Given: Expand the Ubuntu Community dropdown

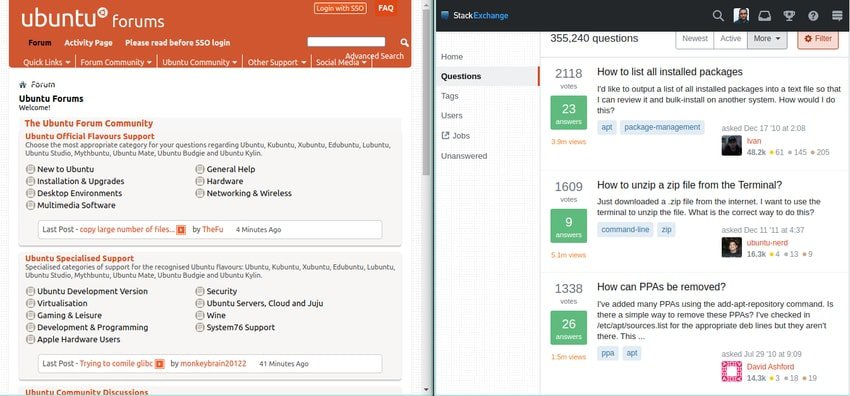Looking at the screenshot, I should [199, 62].
